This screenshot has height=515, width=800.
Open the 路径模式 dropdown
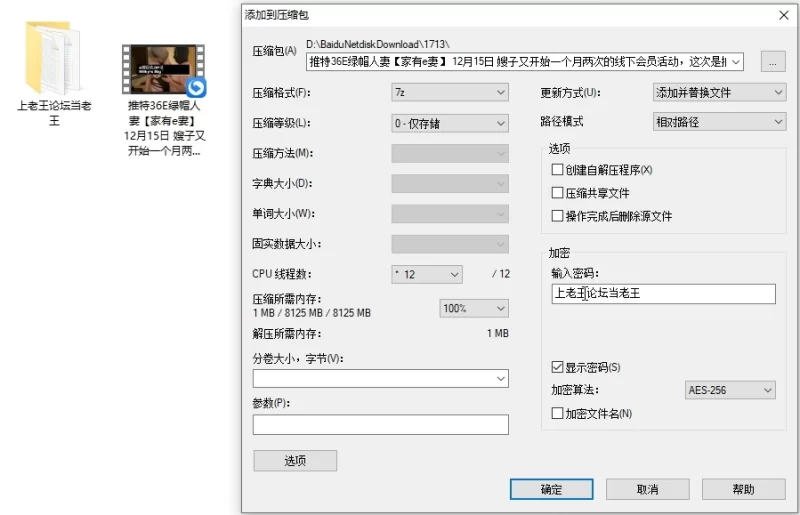pos(719,122)
